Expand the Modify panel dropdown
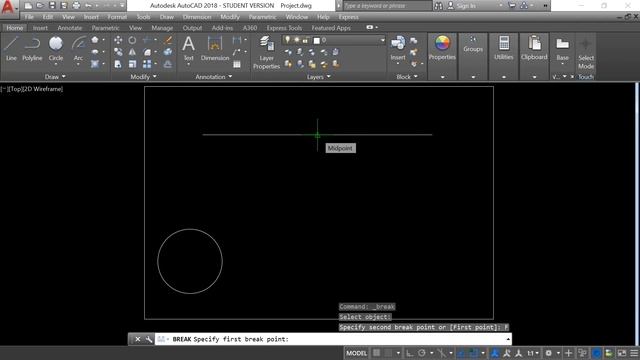The height and width of the screenshot is (360, 640). (x=144, y=77)
